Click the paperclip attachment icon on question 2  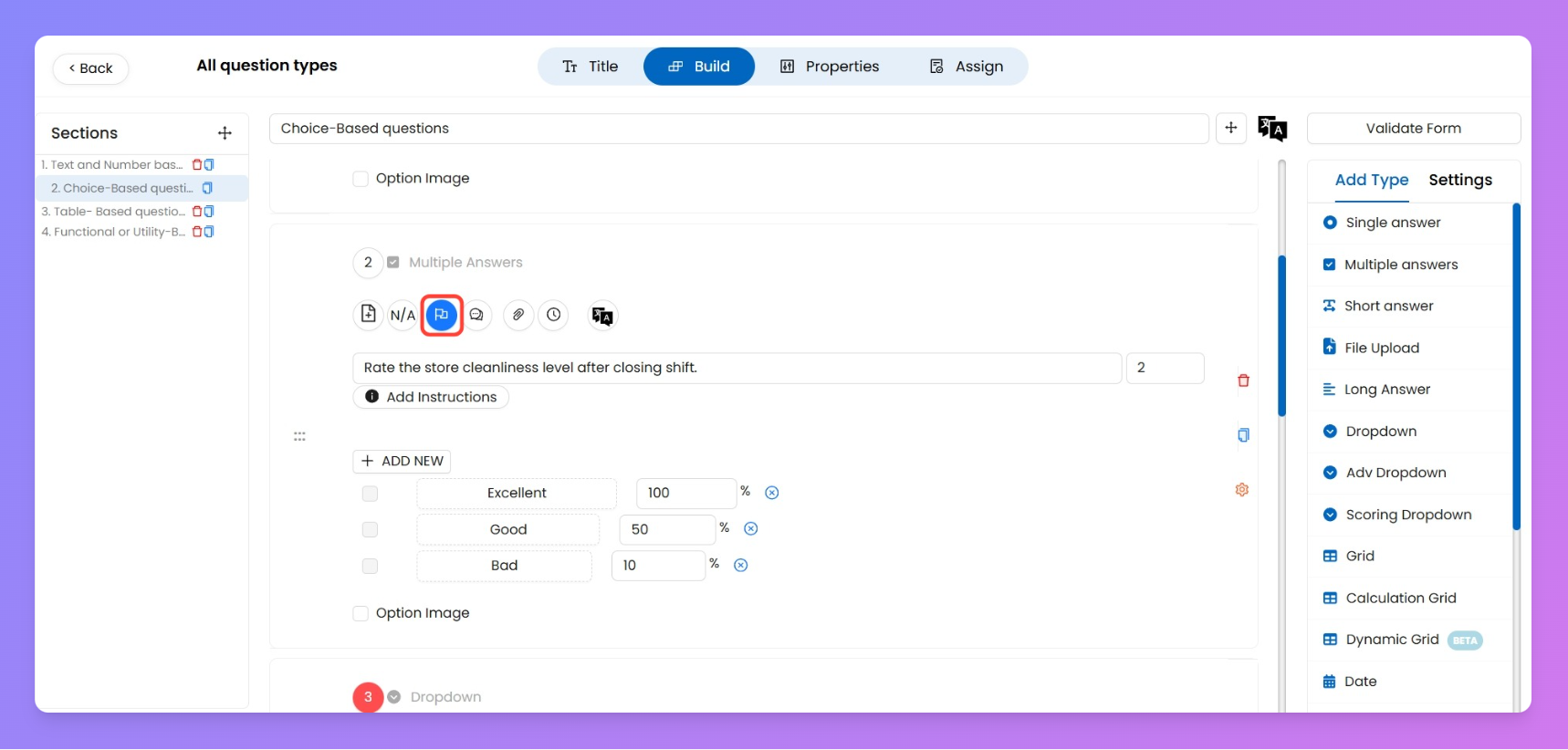click(518, 315)
